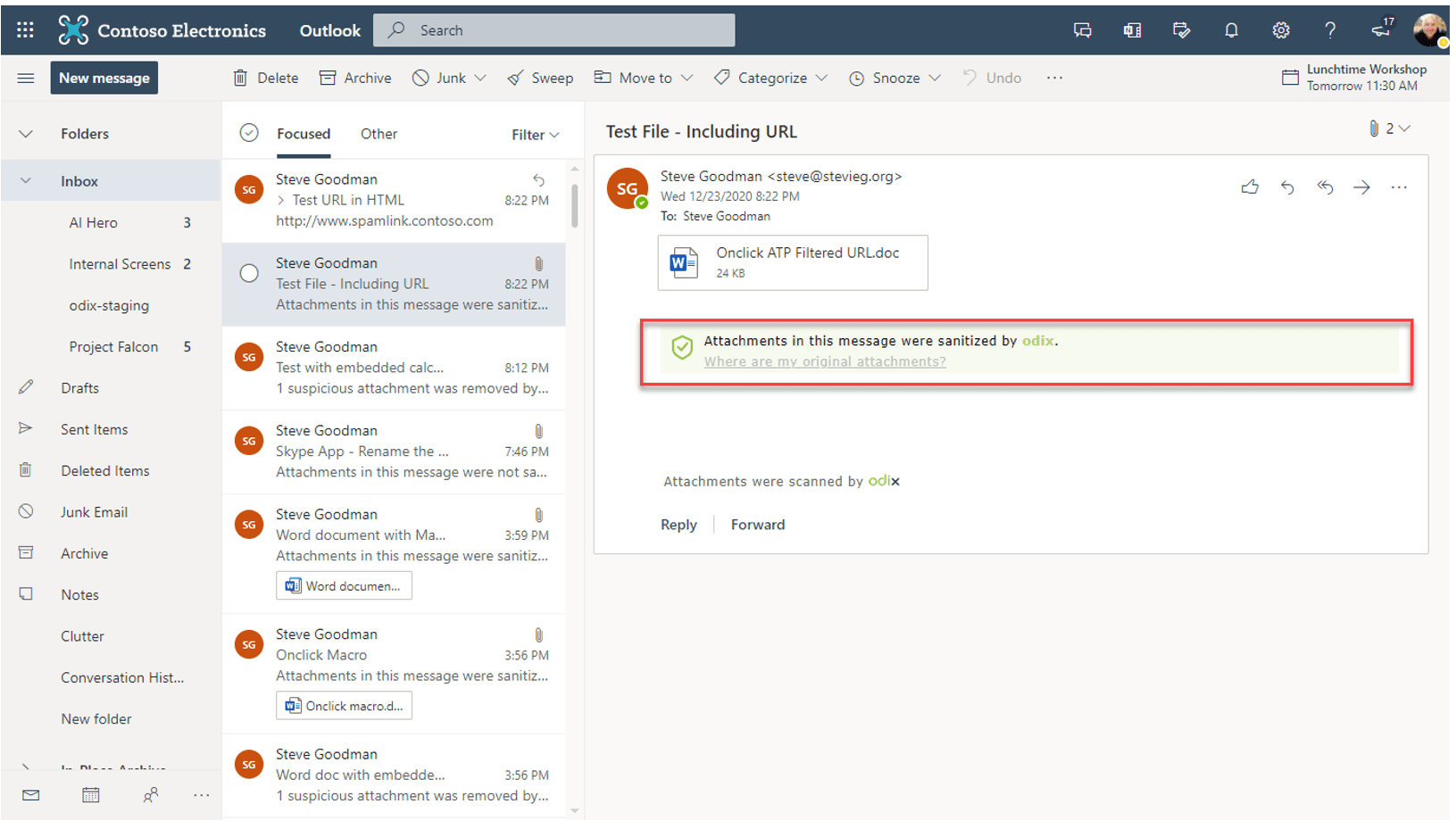Open the Outlook add-in icon in header
The width and height of the screenshot is (1456, 829).
[x=1132, y=30]
